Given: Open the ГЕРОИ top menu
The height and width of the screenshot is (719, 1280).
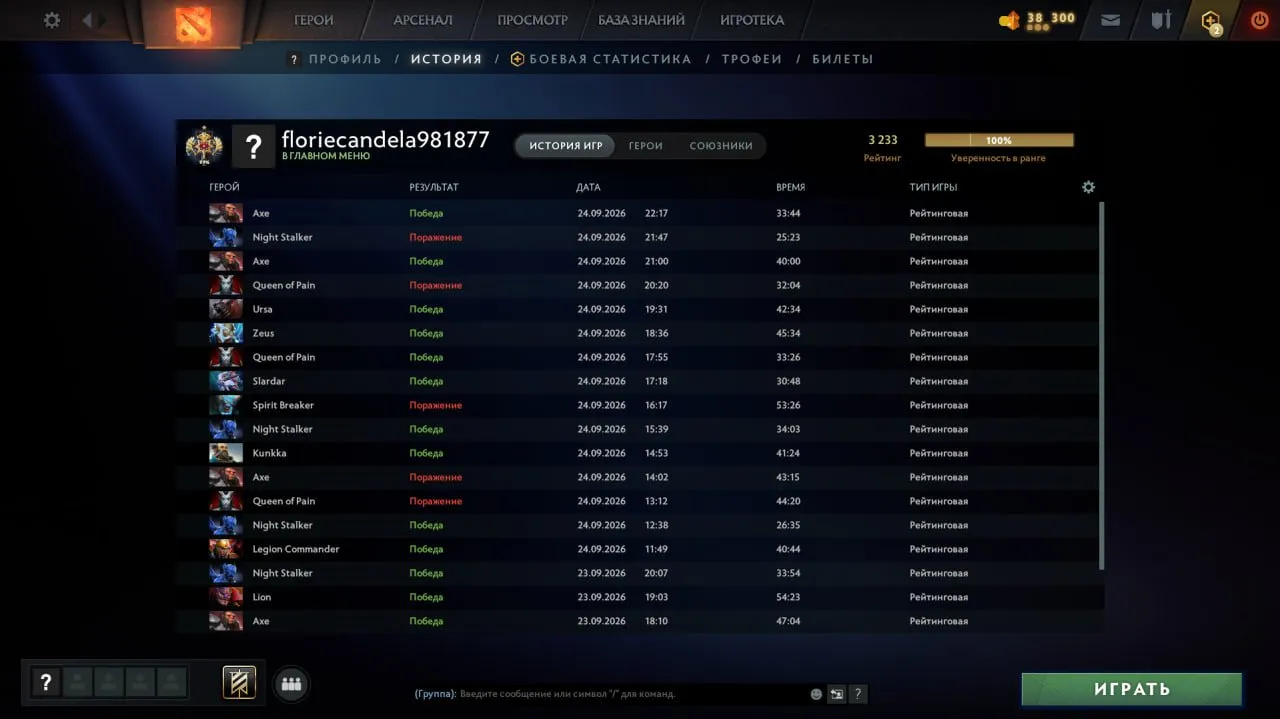Looking at the screenshot, I should (x=314, y=20).
